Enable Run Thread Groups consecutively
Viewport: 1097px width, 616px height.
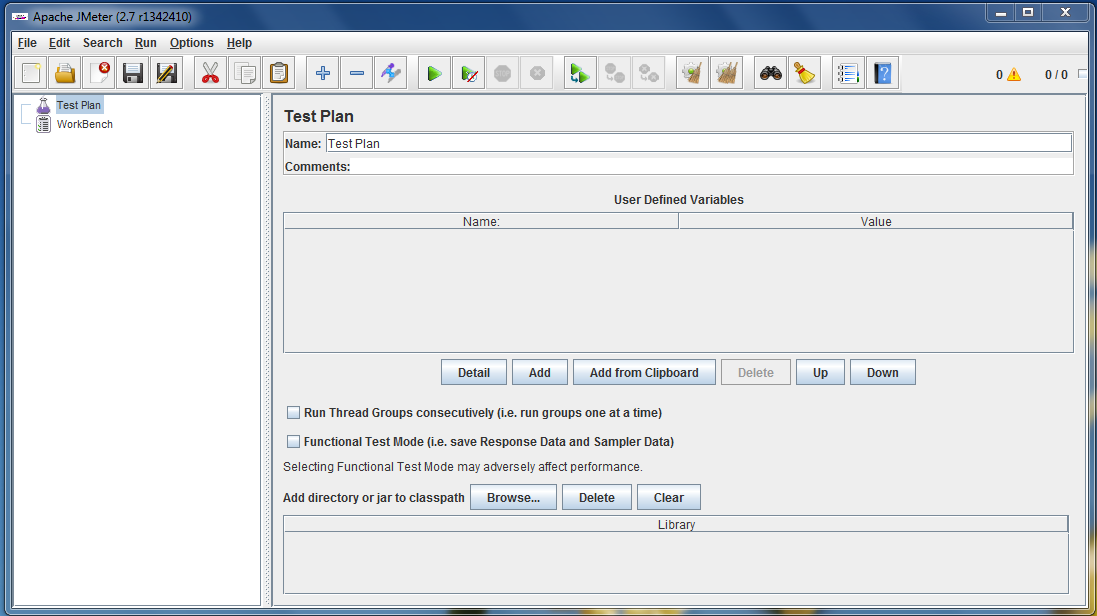pyautogui.click(x=293, y=412)
